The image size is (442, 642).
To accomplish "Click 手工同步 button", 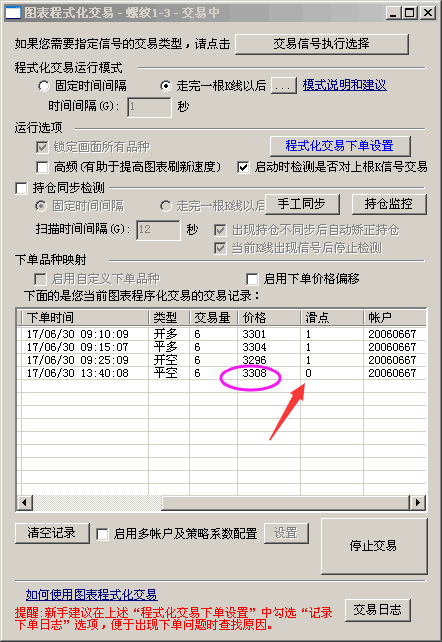I will (x=302, y=204).
